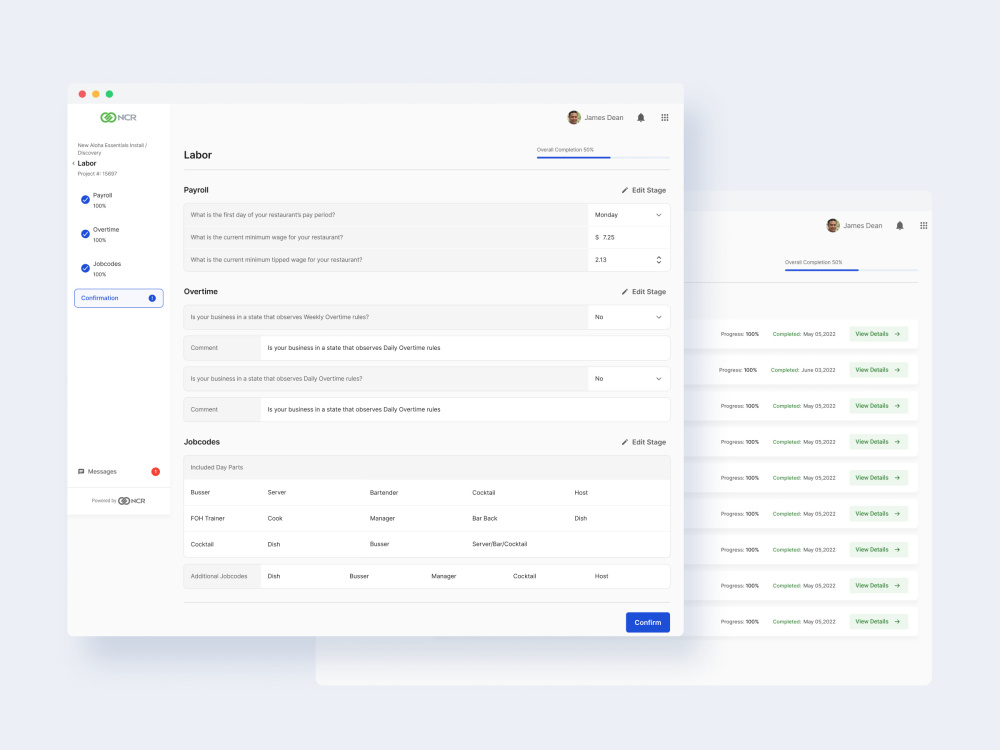1000x750 pixels.
Task: Click the Overtime completed checkmark icon
Action: (x=85, y=234)
